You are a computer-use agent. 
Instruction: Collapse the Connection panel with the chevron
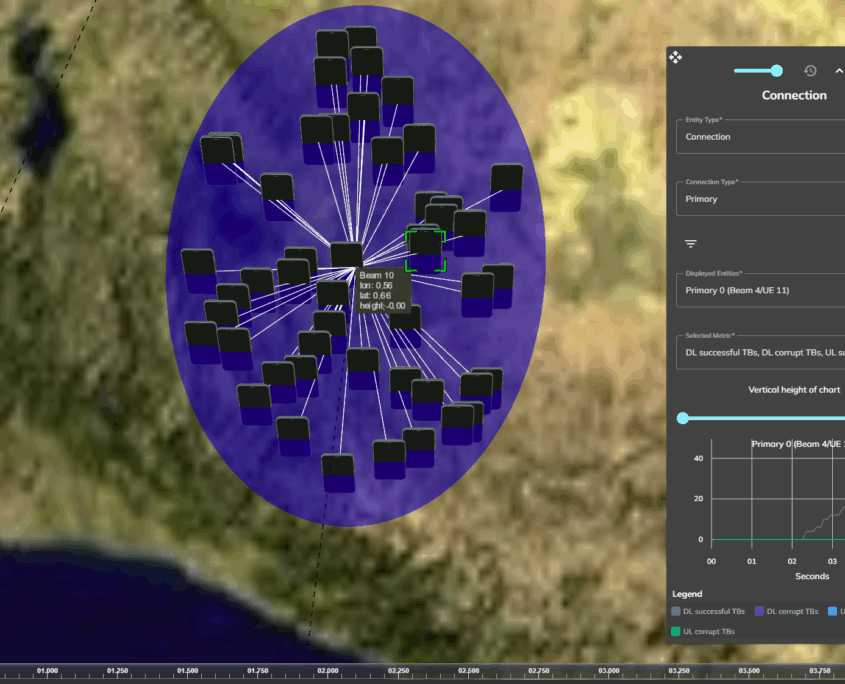click(x=838, y=71)
